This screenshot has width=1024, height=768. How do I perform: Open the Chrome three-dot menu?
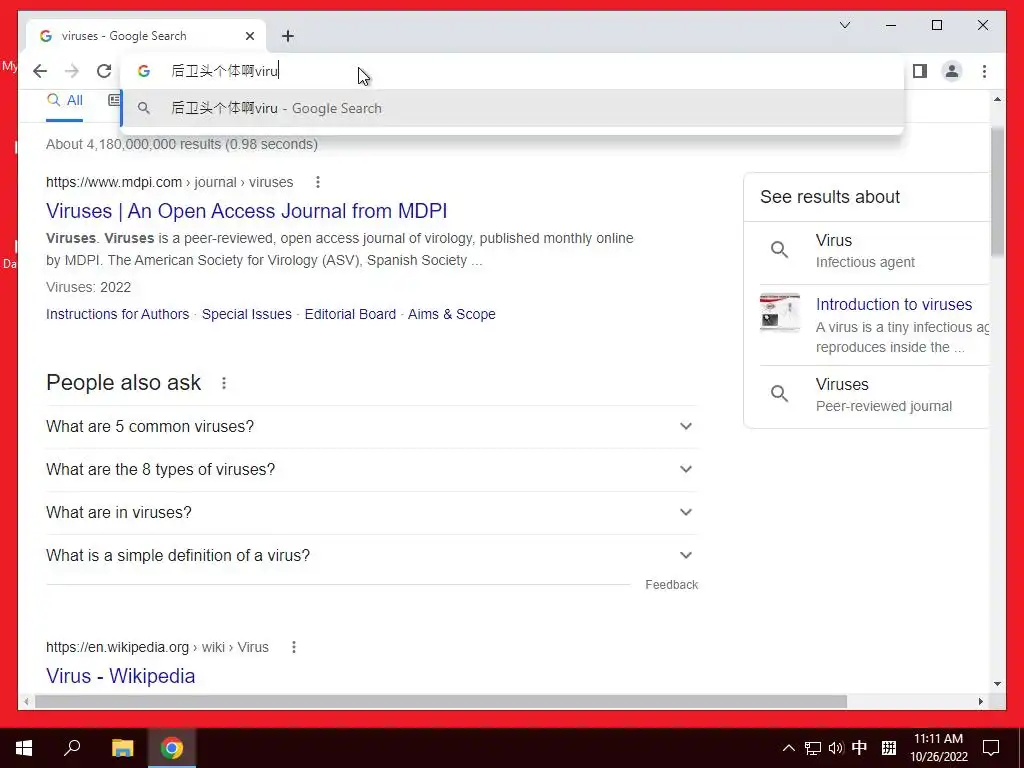984,71
